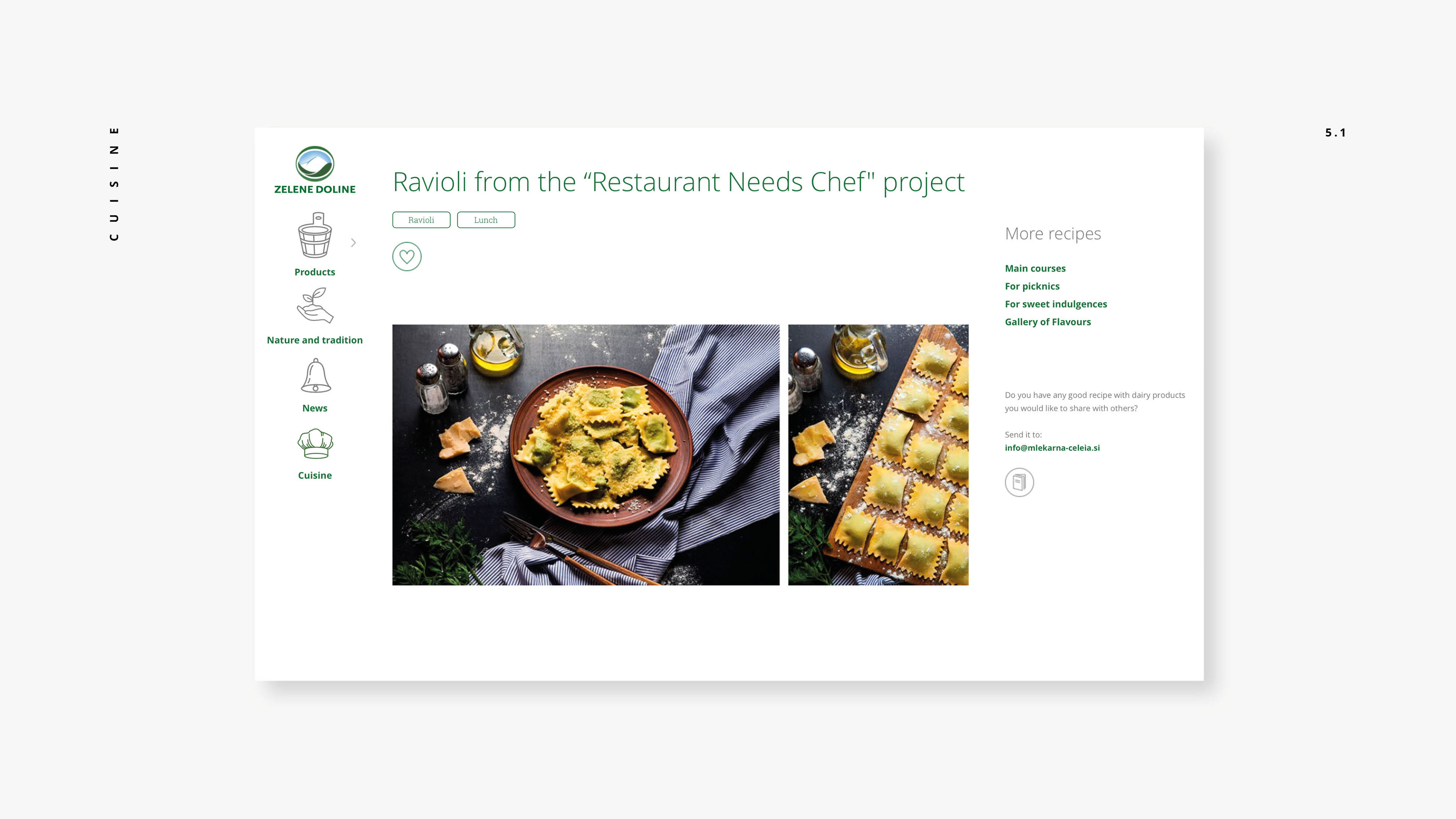View the ravioli on wooden board photo
Viewport: 1456px width, 819px height.
(x=878, y=455)
